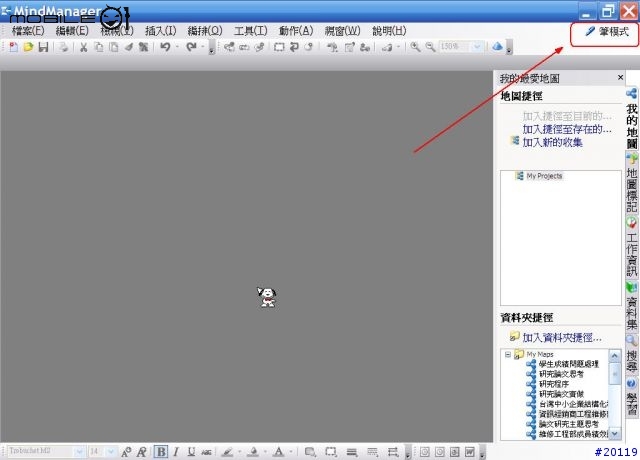
Task: Open the zoom percentage dropdown
Action: (x=477, y=47)
